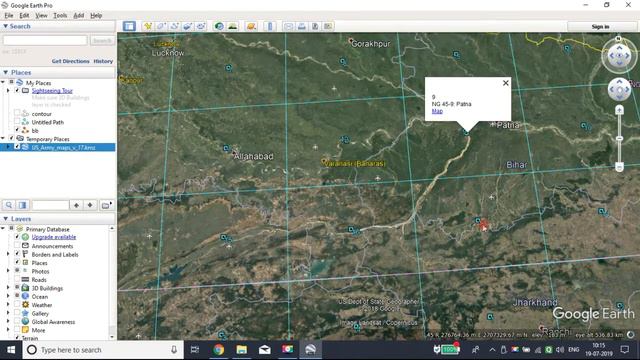Expand the US_Army_maps kmz tree arrow
Image resolution: width=640 pixels, height=360 pixels.
[x=8, y=147]
